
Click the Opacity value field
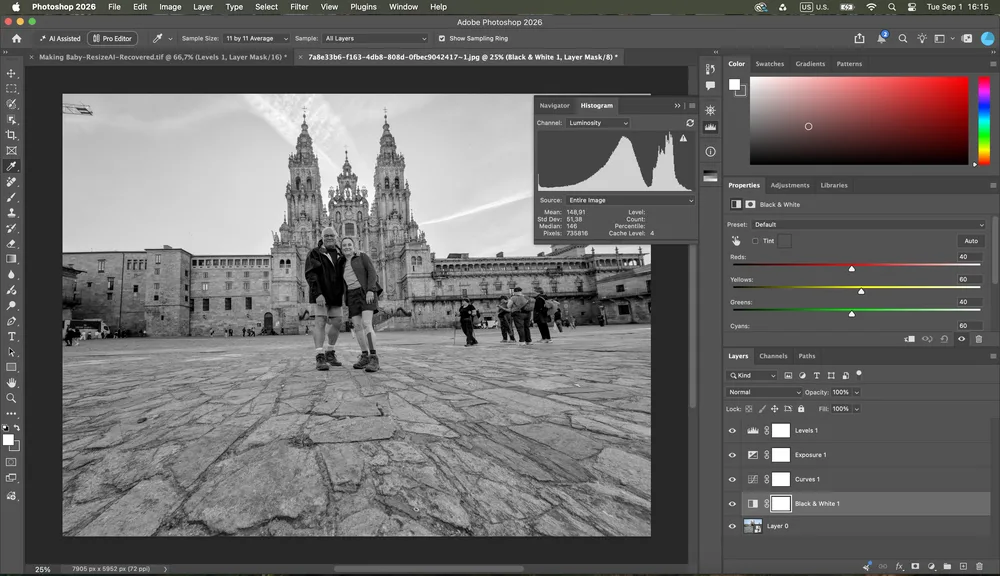click(x=841, y=392)
